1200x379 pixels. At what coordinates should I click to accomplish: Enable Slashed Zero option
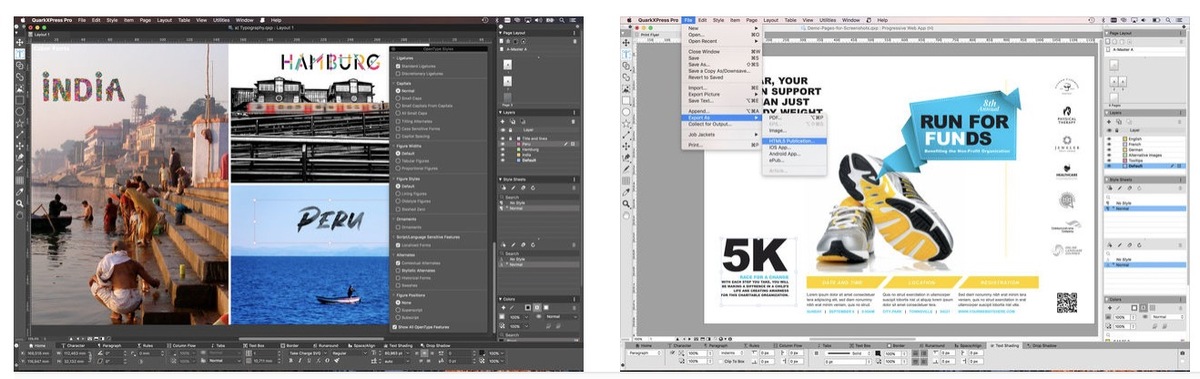pos(398,209)
